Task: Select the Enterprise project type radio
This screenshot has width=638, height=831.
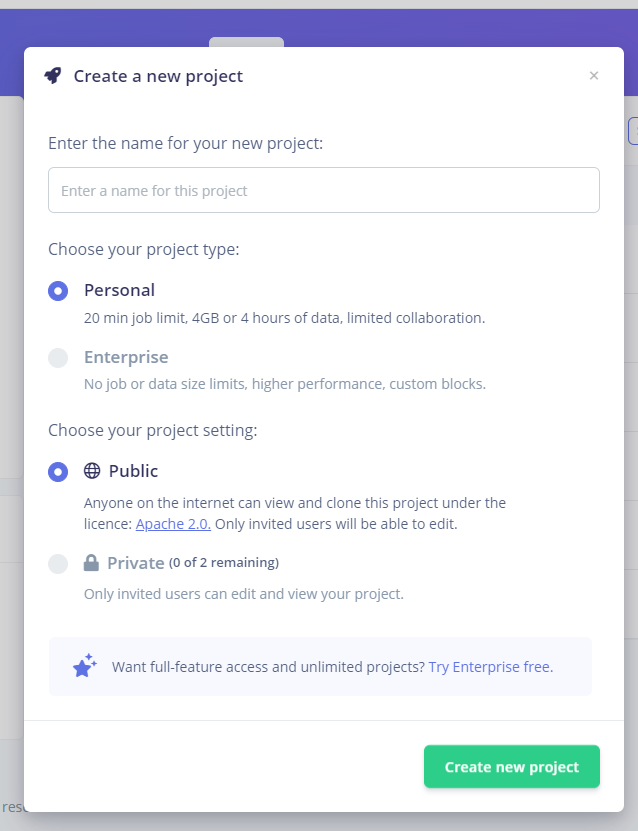Action: 58,358
